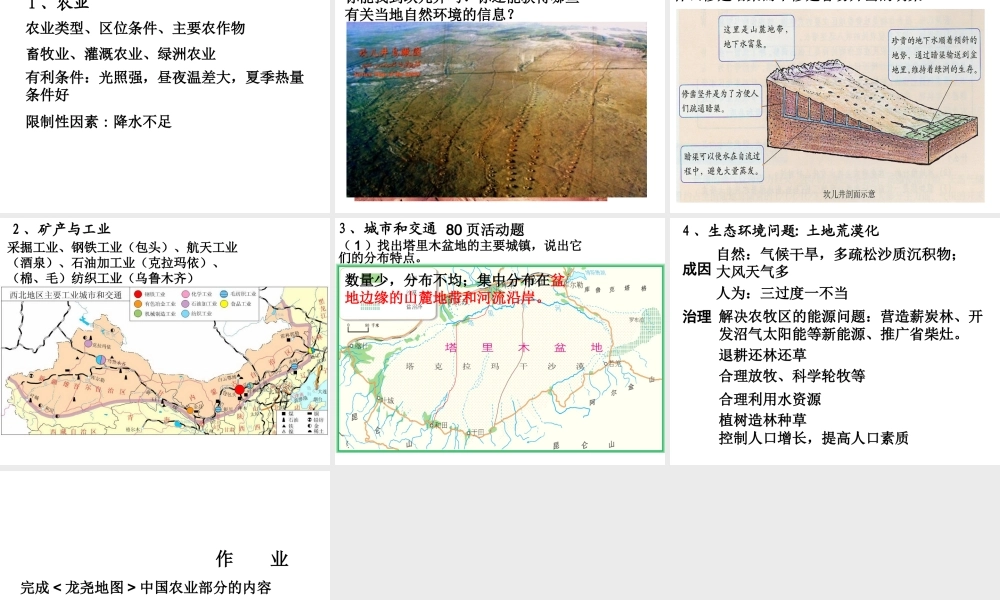This screenshot has width=1000, height=600.
Task: Click the orange 有色冶金工业 legend dot
Action: tap(138, 304)
